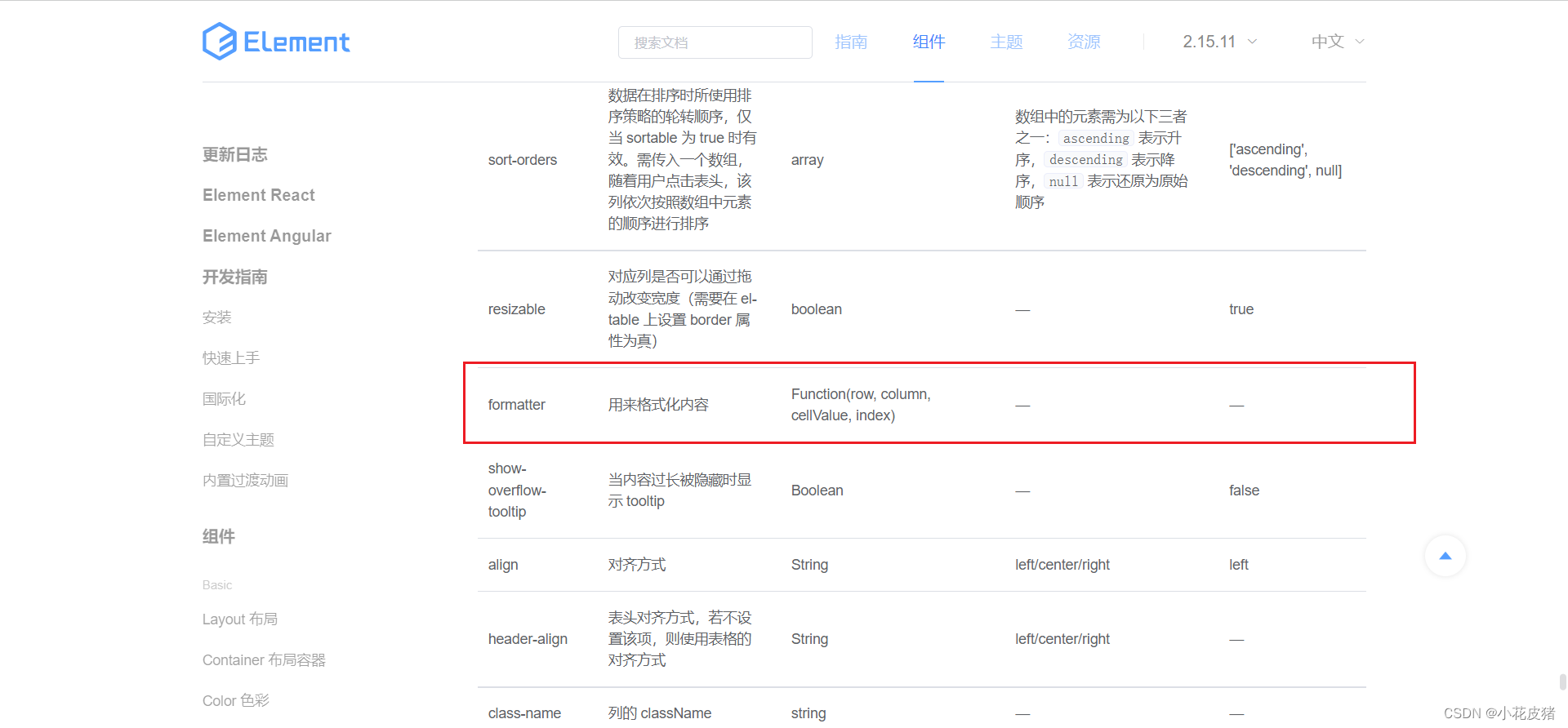Open Element React sidebar link

point(259,195)
